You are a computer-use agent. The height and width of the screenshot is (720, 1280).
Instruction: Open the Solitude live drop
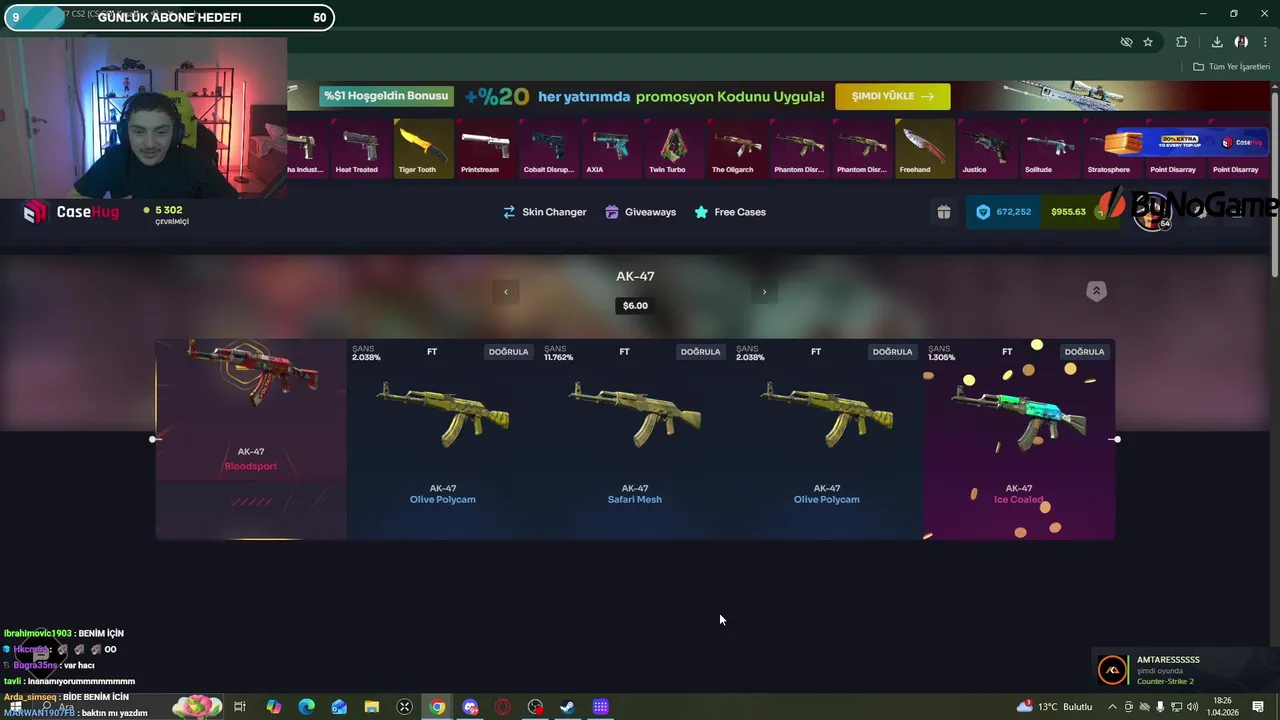tap(1049, 148)
